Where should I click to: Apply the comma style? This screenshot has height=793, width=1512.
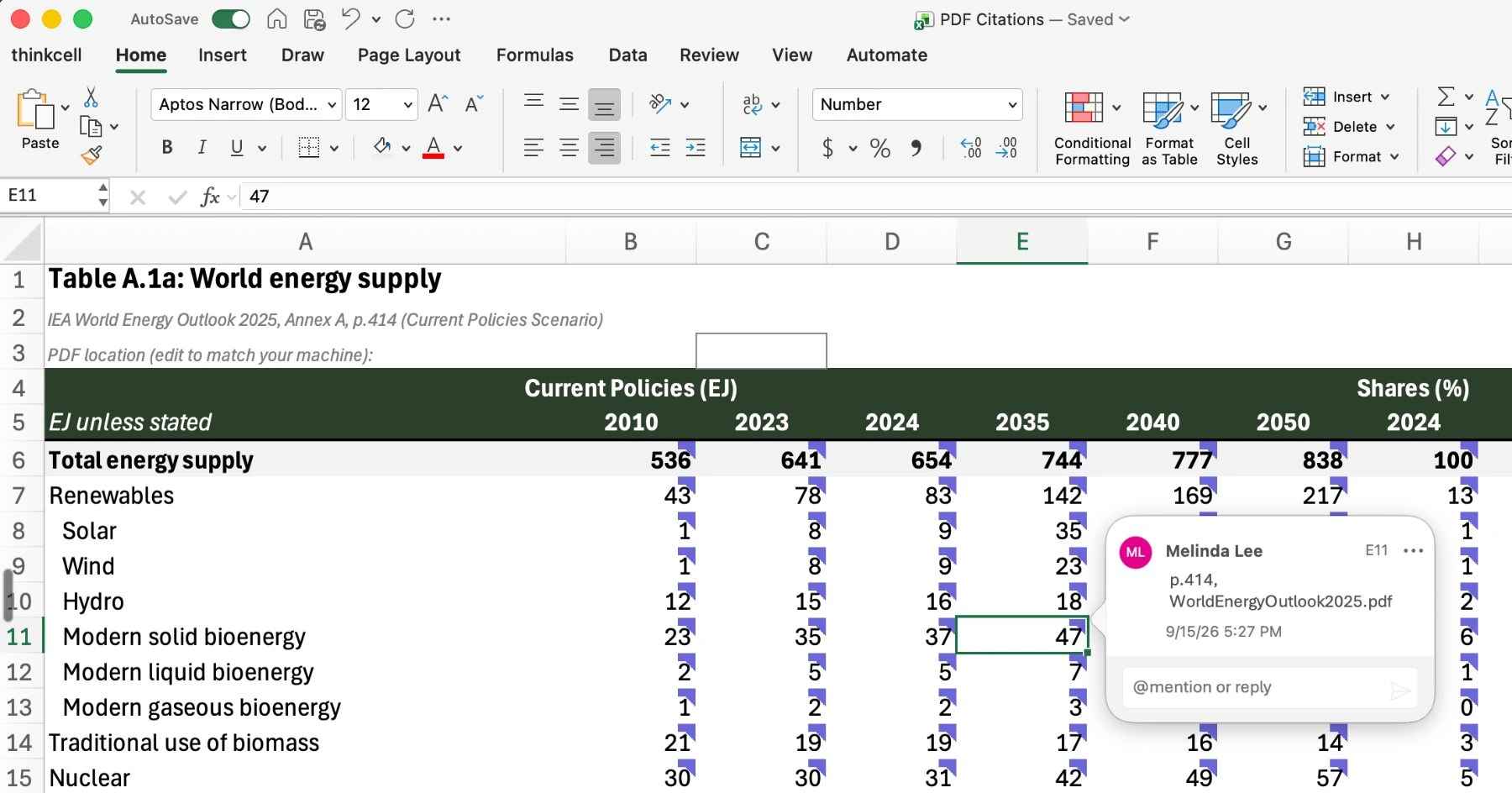click(x=916, y=149)
